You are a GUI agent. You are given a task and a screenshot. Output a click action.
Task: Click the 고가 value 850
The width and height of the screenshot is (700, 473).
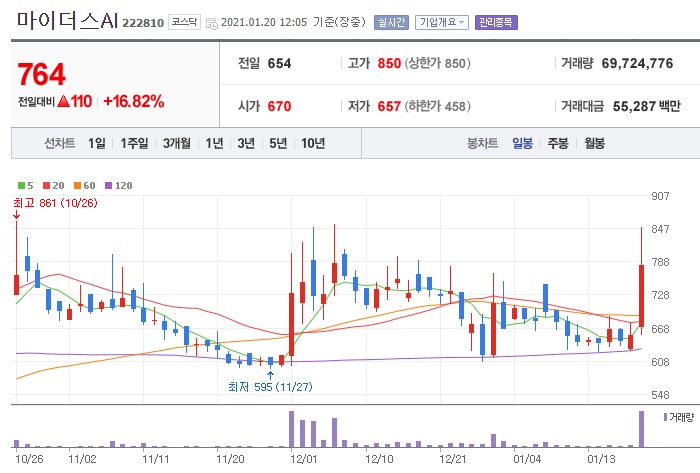click(389, 63)
